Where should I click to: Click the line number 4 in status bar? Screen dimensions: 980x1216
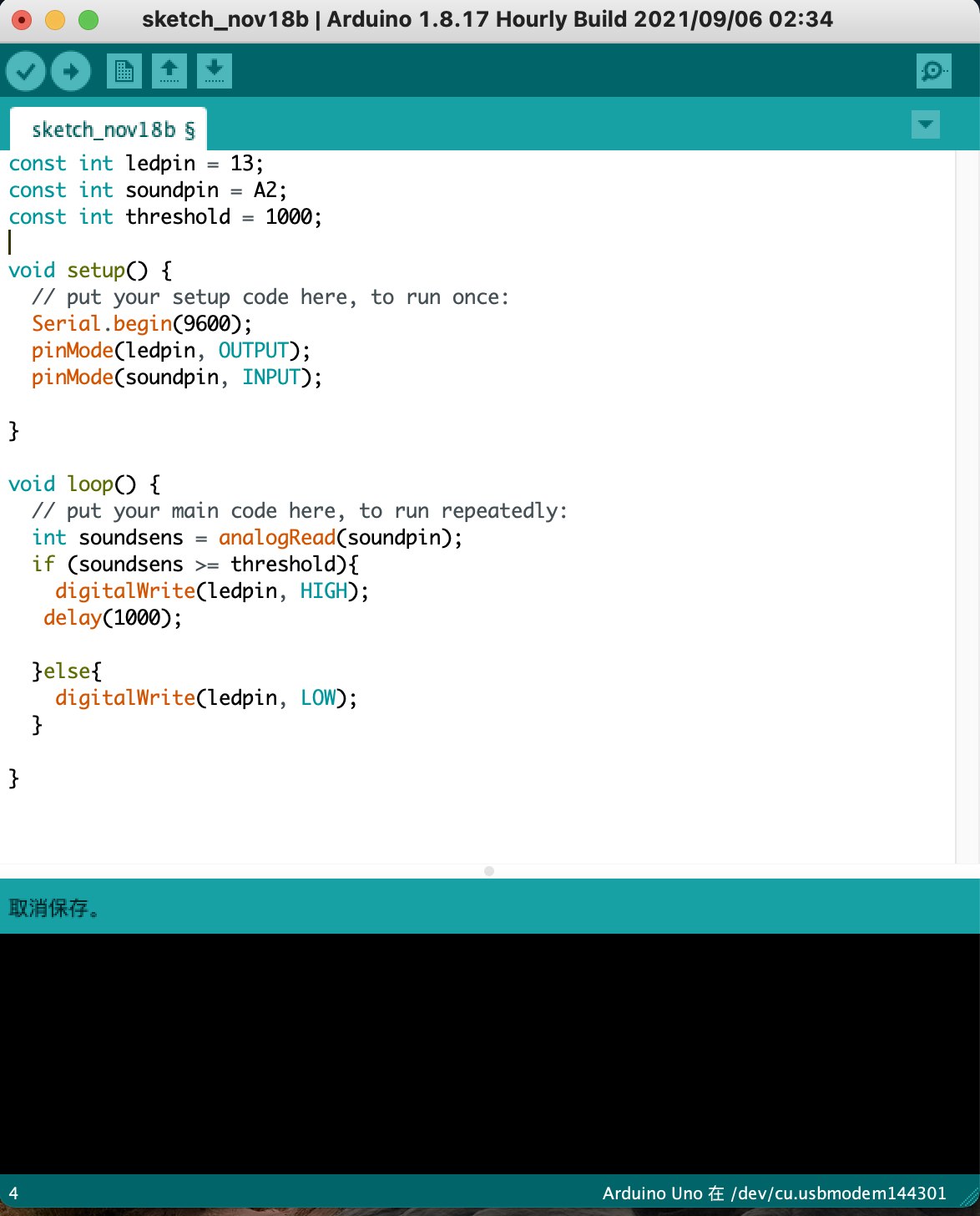(13, 1193)
